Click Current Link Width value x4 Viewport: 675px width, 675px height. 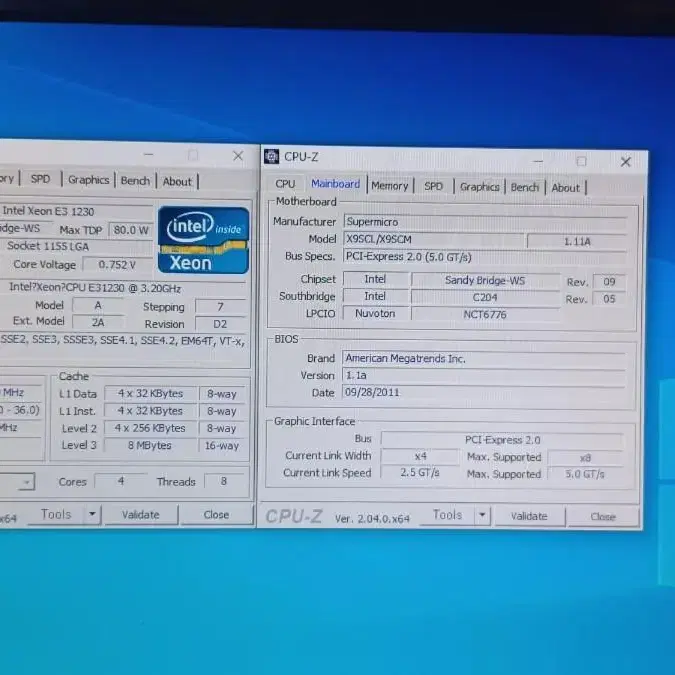coord(421,456)
